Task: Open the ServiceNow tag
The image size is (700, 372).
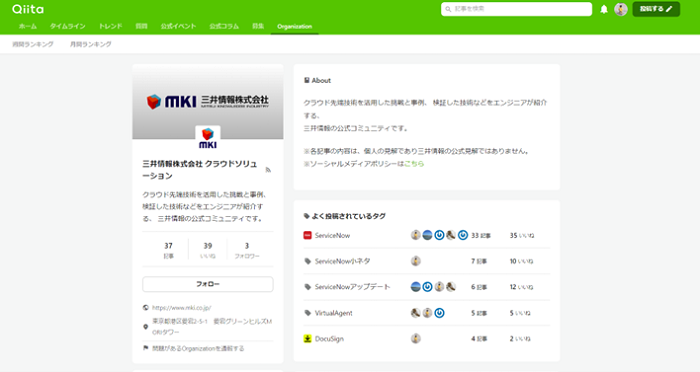Action: pos(332,235)
